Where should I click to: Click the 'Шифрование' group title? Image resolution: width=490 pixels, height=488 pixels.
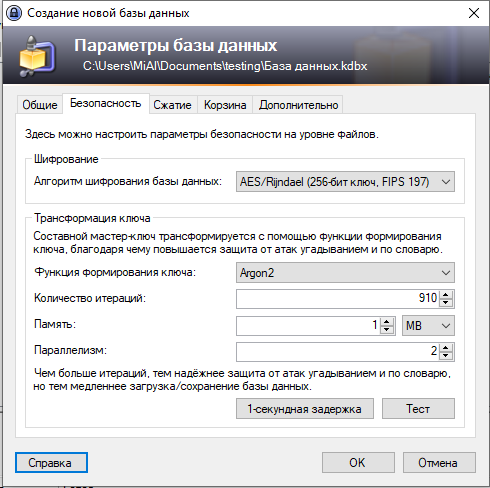pos(66,159)
